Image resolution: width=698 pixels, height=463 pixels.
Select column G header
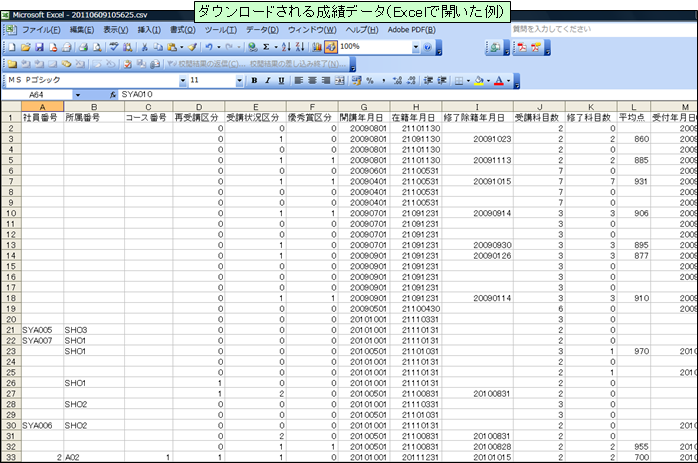[364, 107]
